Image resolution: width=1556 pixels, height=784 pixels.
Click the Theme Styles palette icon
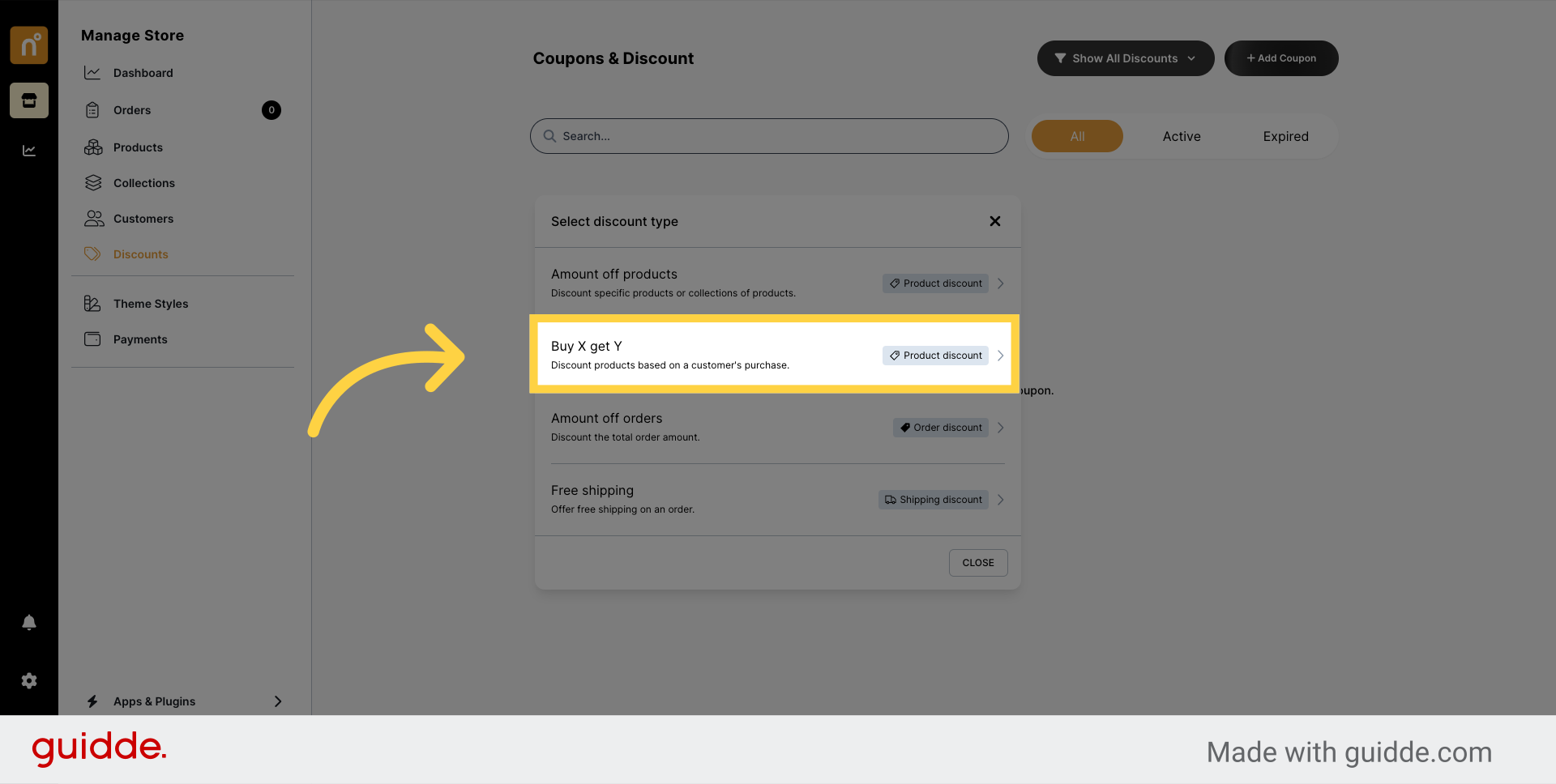point(93,304)
